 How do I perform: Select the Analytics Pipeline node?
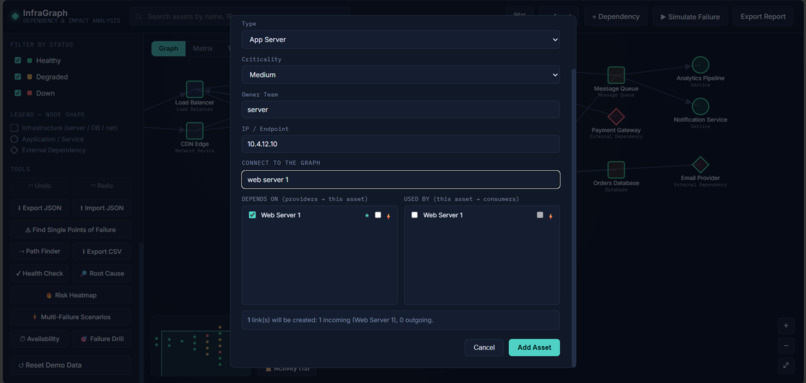click(700, 65)
